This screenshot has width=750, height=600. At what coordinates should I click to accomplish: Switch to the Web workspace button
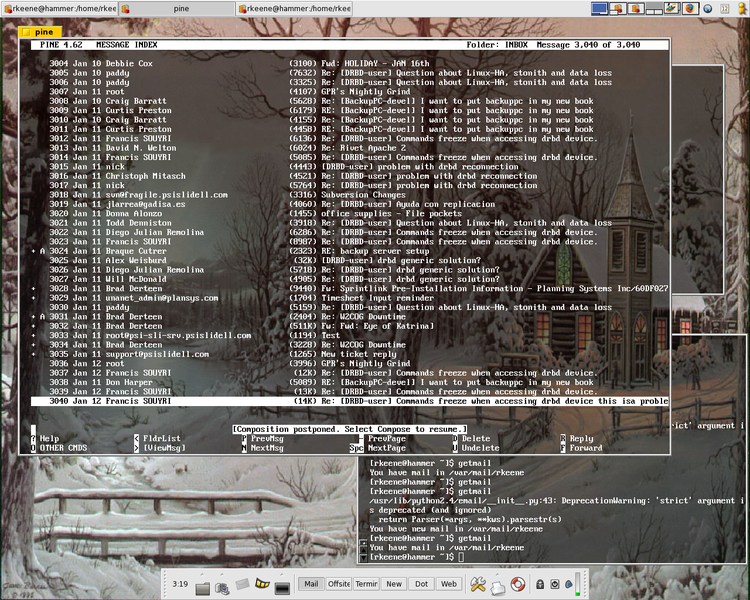pos(449,584)
